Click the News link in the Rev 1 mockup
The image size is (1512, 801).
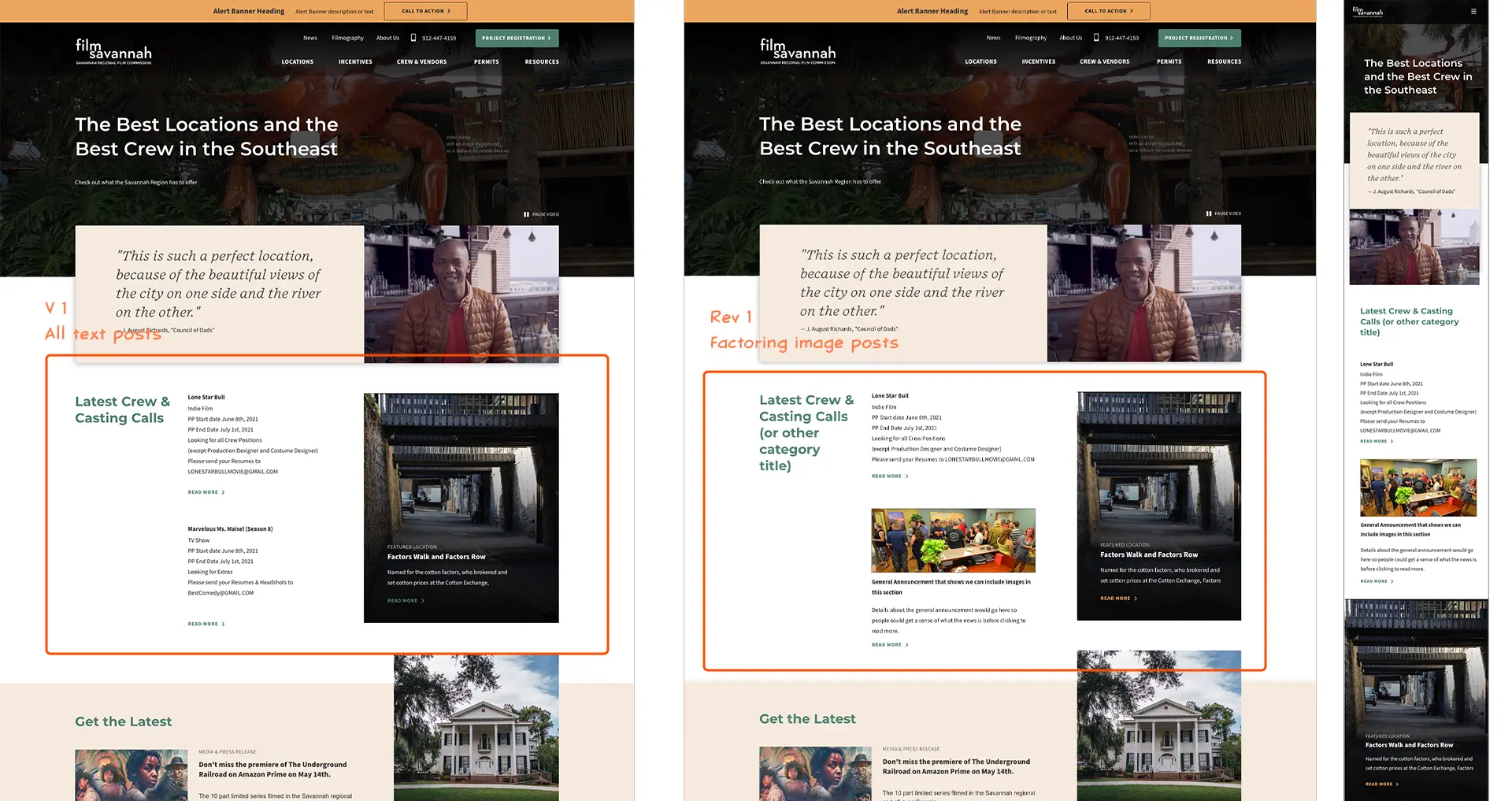994,38
